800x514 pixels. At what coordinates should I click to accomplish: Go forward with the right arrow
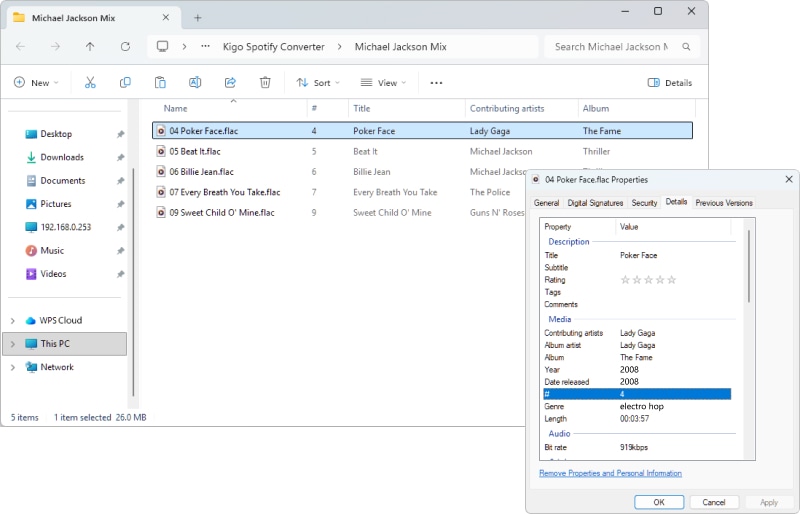pos(55,46)
